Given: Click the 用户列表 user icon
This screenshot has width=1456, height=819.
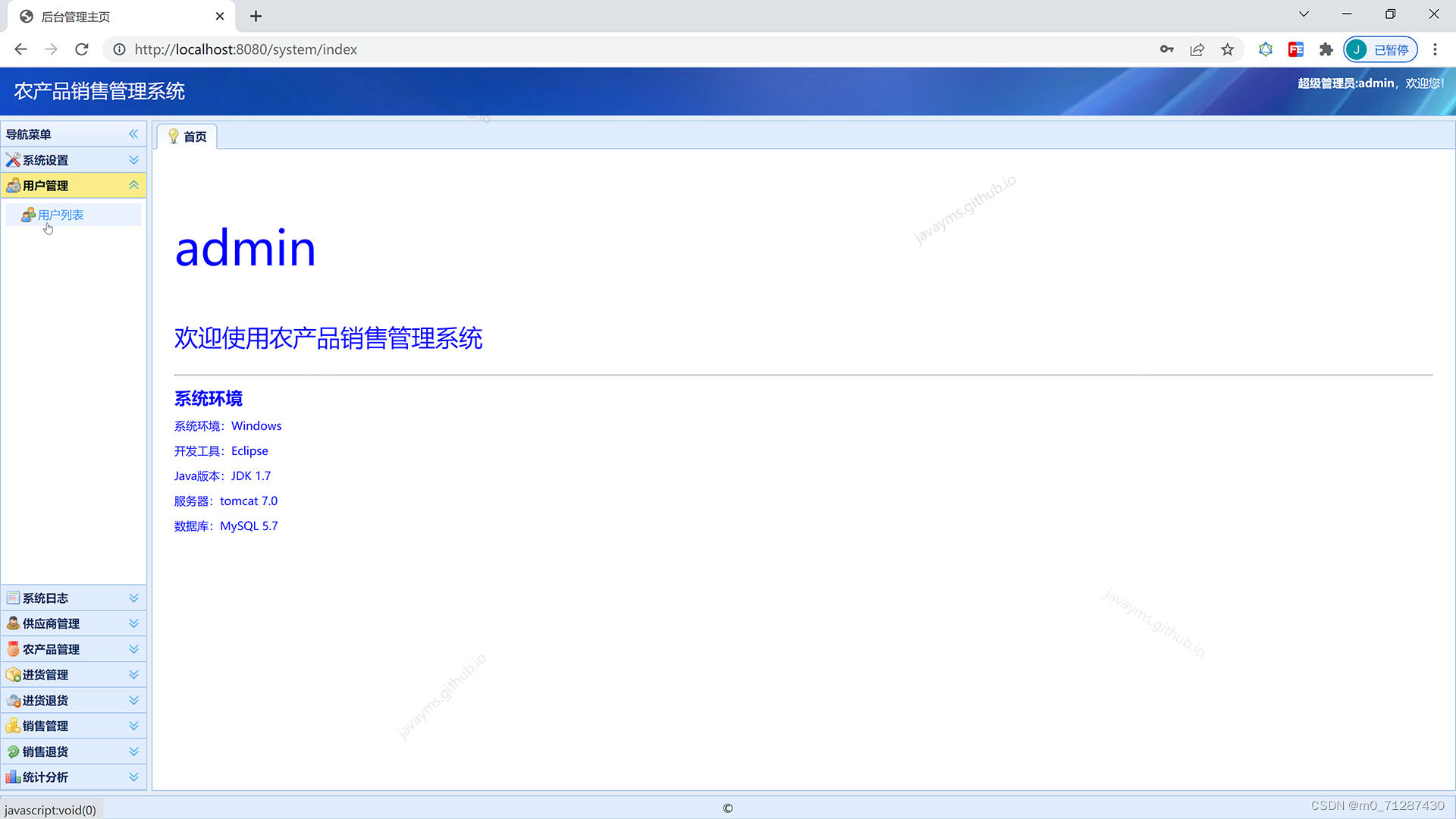Looking at the screenshot, I should pos(28,215).
